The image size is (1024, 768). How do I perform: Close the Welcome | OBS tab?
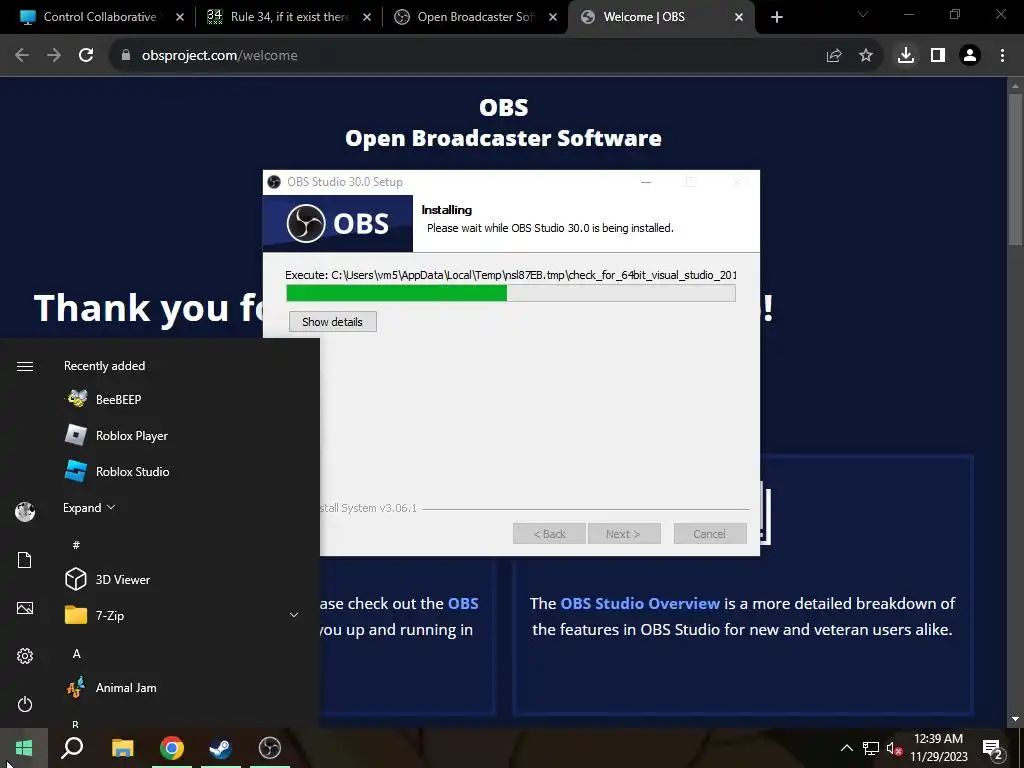pyautogui.click(x=739, y=17)
